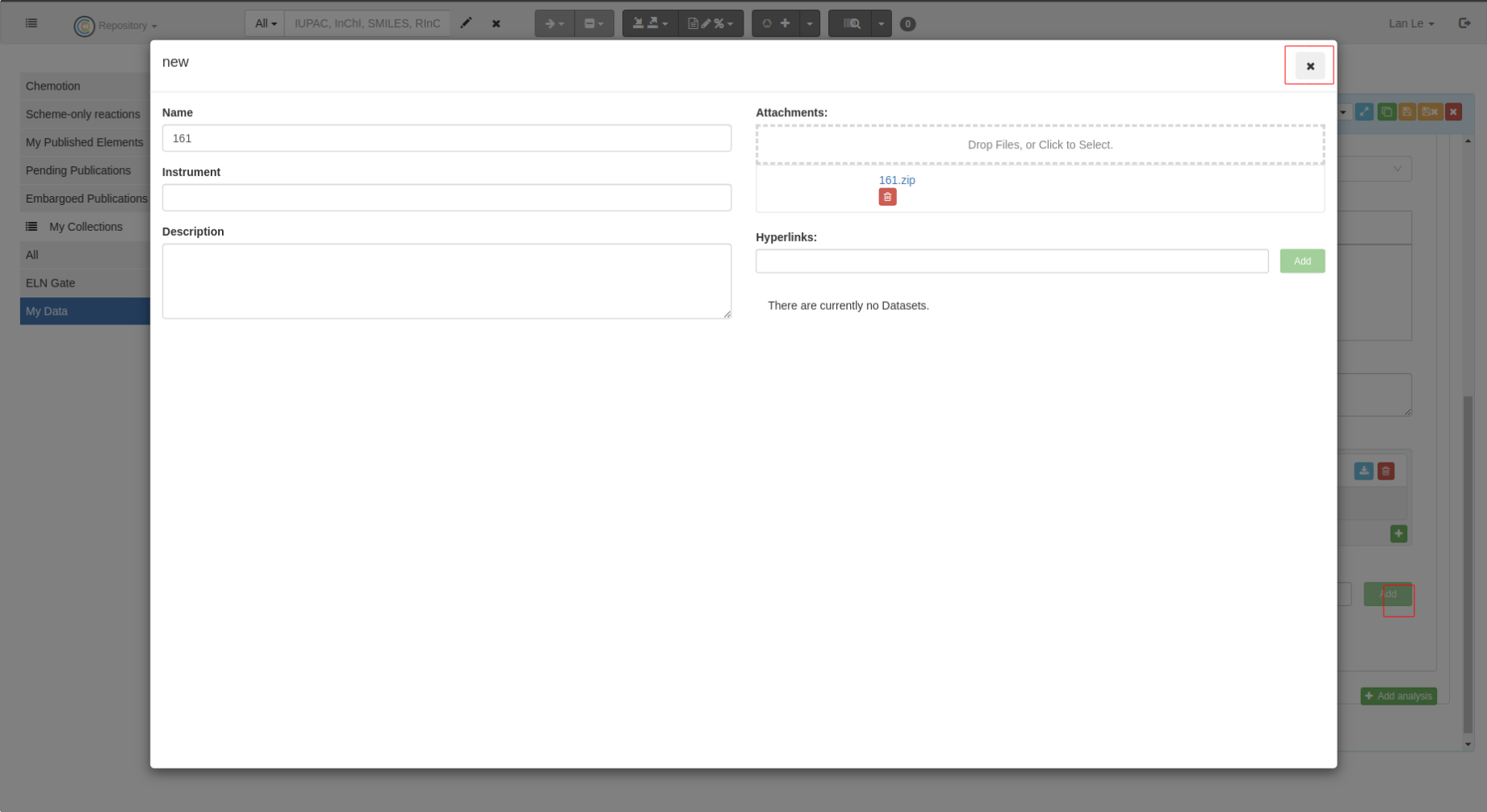Open the export/import toolbar dropdown

click(650, 24)
